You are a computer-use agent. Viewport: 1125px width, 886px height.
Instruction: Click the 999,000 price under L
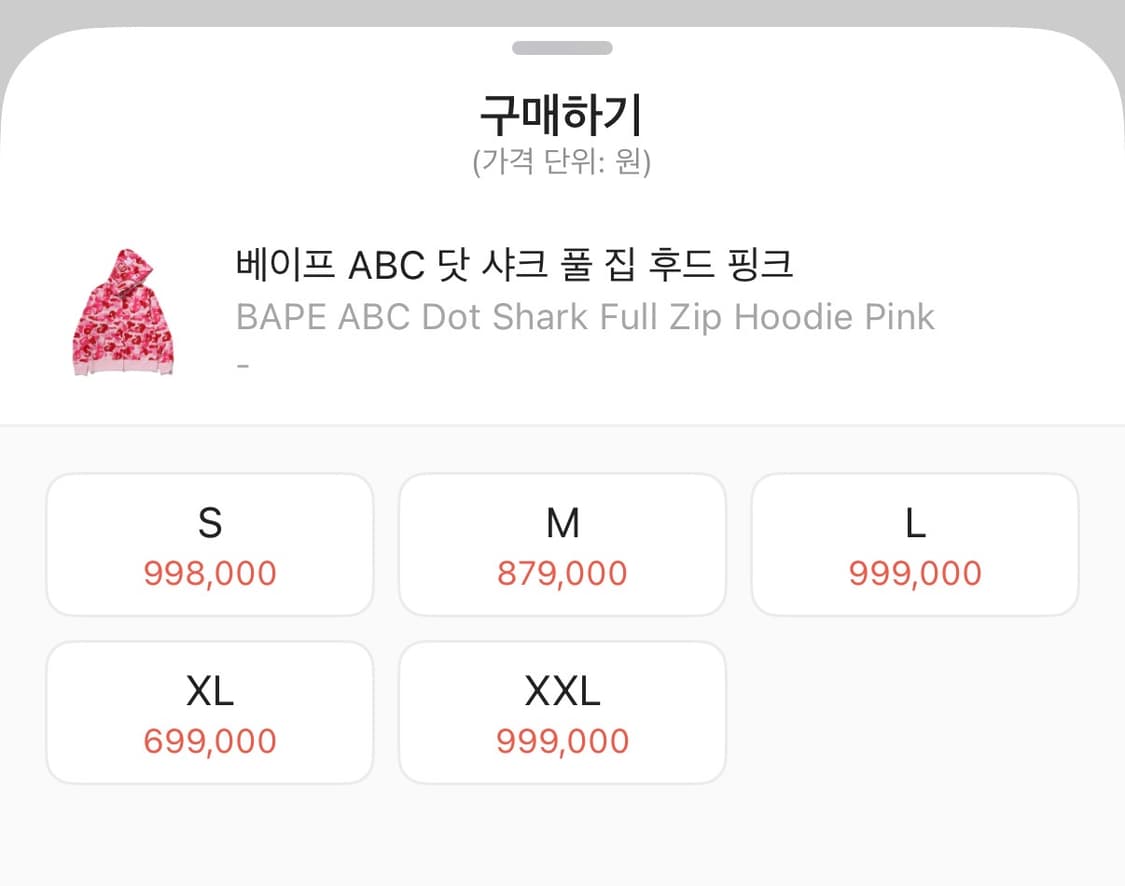coord(915,573)
